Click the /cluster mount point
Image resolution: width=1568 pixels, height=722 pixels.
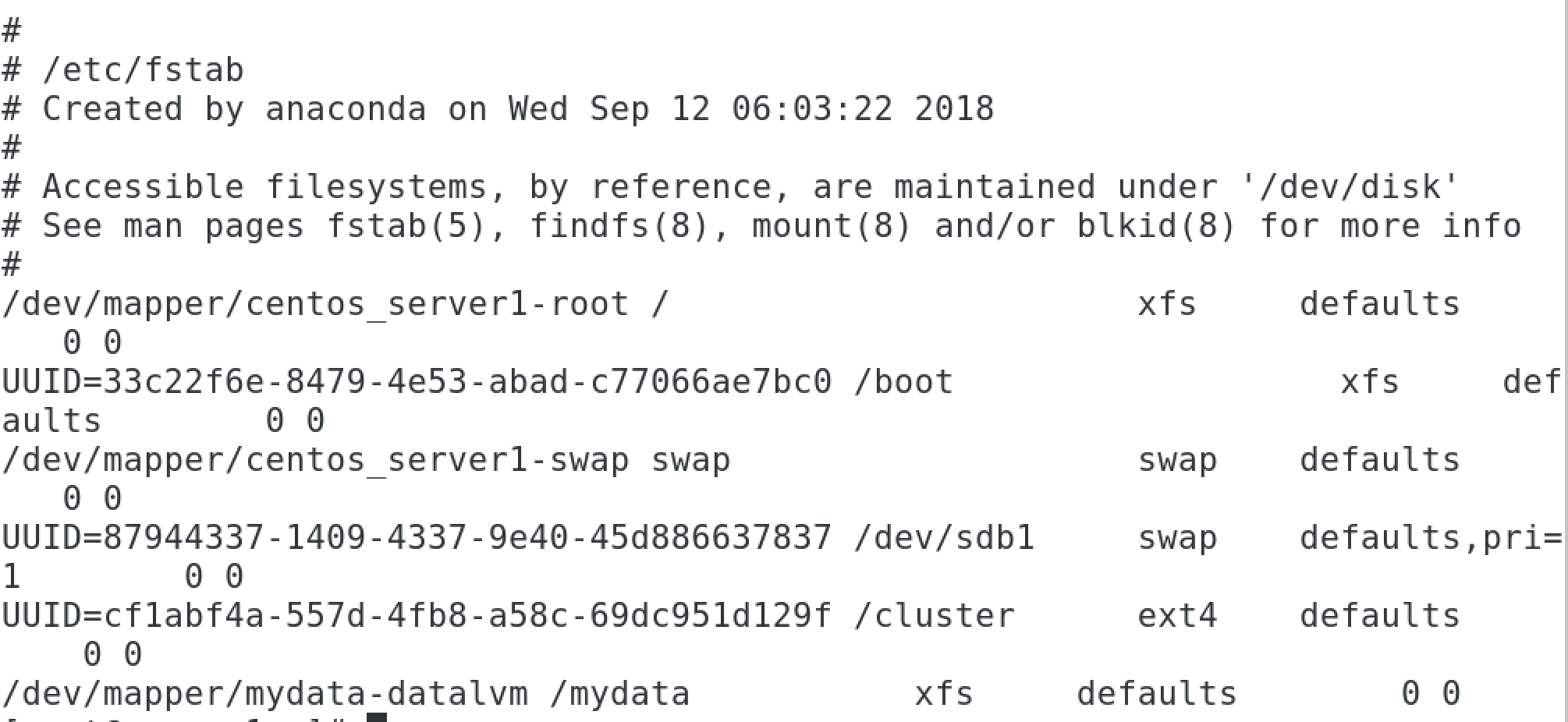click(935, 616)
